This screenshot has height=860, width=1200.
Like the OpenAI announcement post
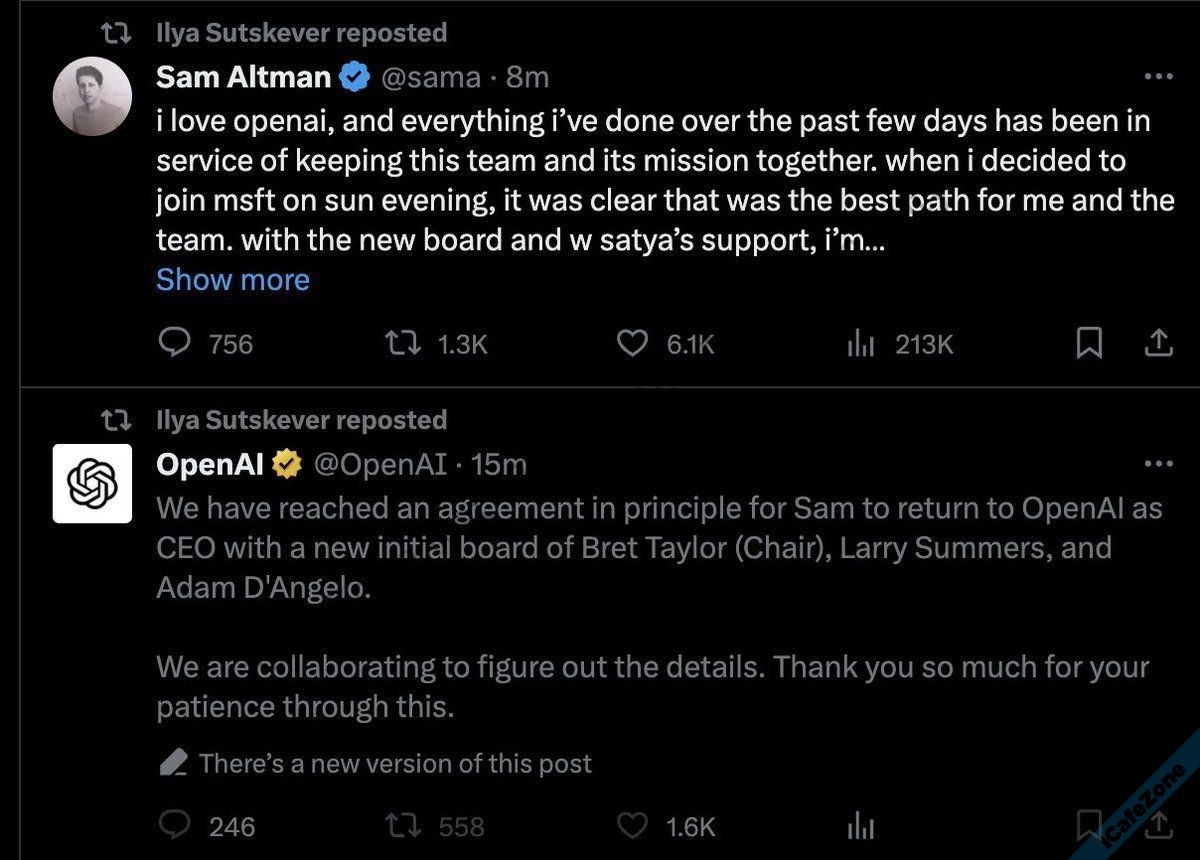point(632,826)
